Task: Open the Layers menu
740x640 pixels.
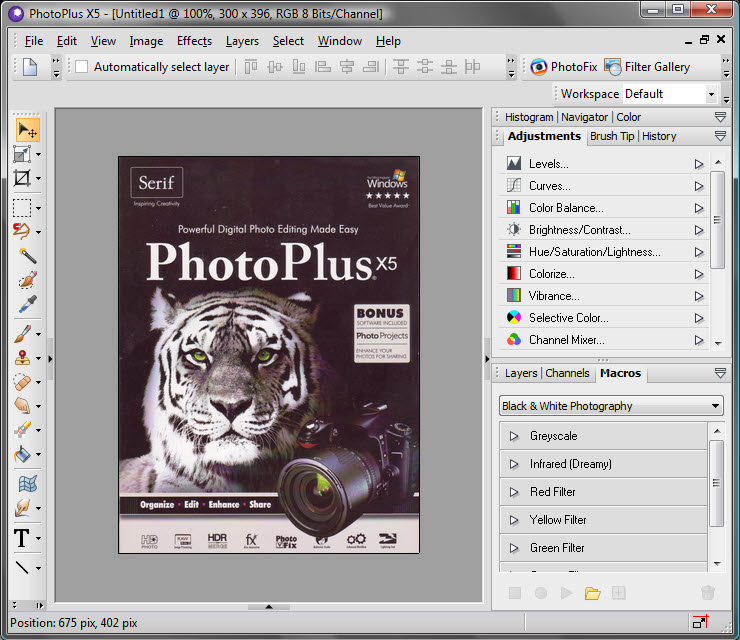Action: point(242,41)
